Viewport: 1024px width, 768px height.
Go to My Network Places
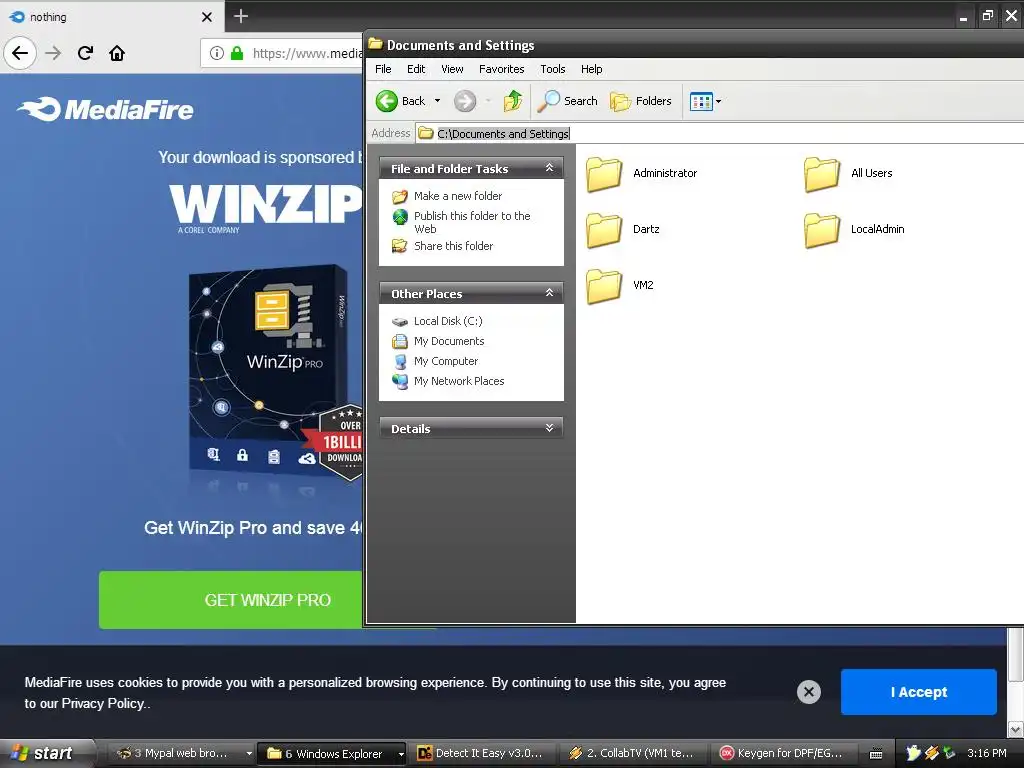pos(458,381)
